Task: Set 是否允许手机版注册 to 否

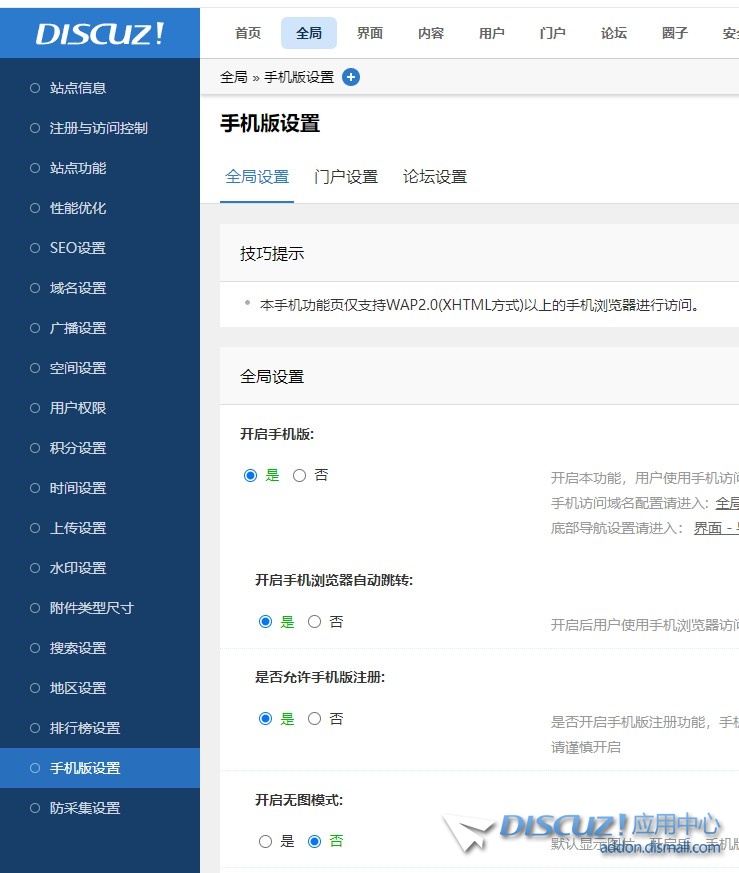Action: click(315, 719)
